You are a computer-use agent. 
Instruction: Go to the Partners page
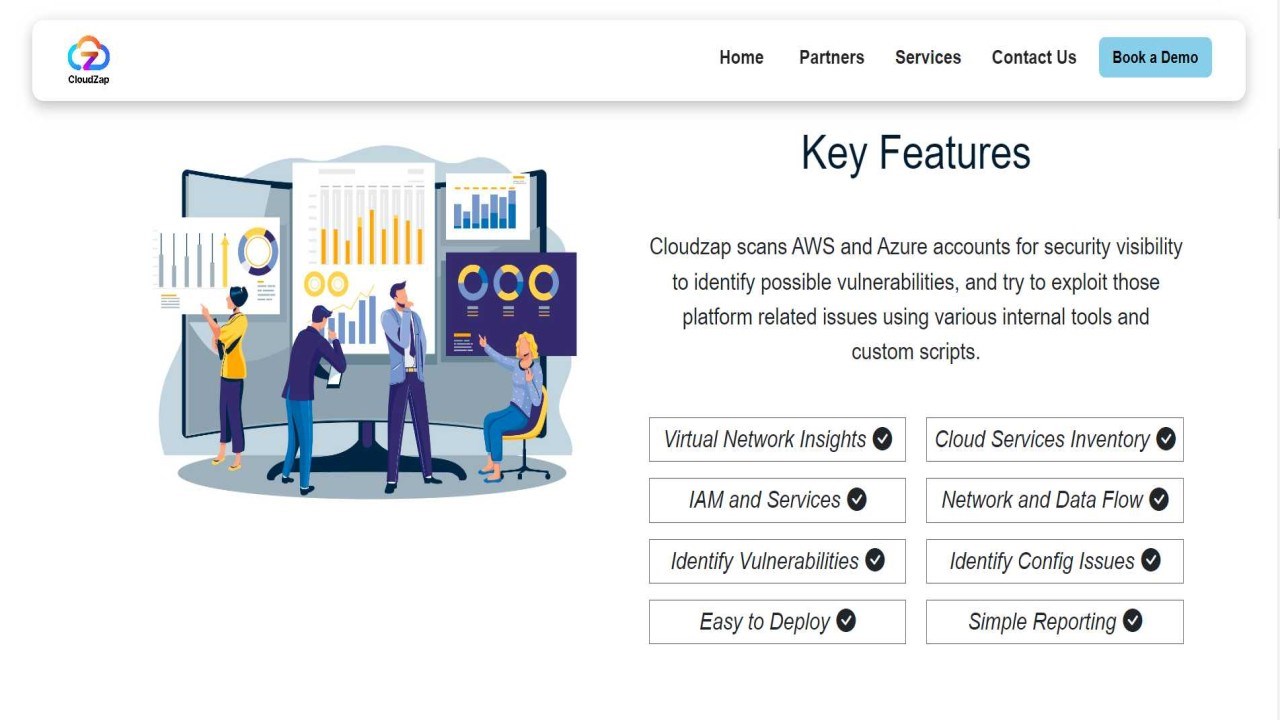(x=831, y=57)
